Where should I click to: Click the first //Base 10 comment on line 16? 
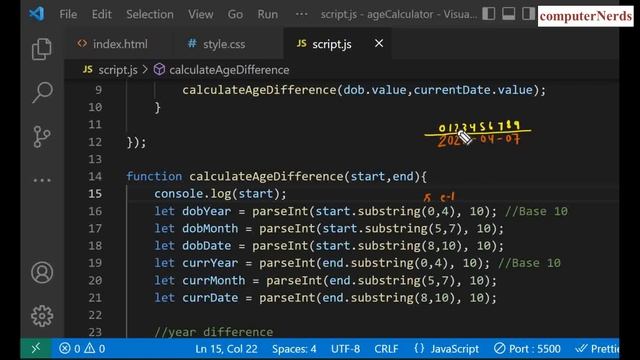[536, 211]
